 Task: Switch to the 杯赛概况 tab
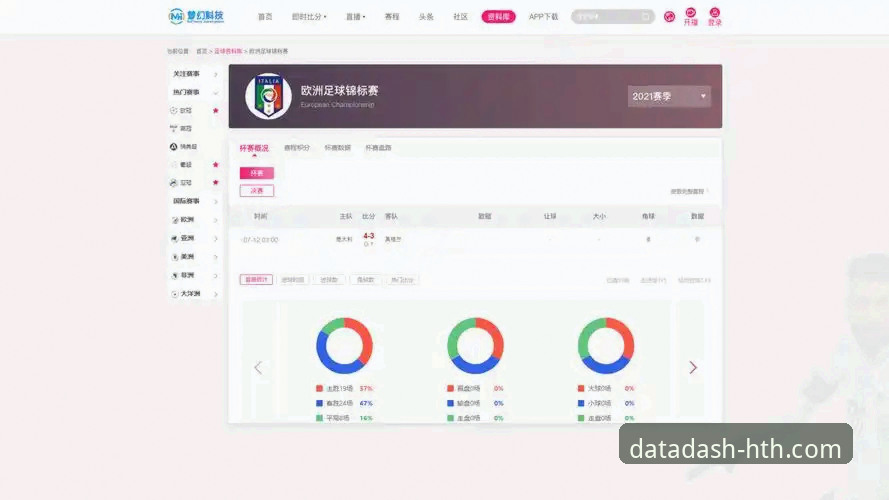(254, 148)
